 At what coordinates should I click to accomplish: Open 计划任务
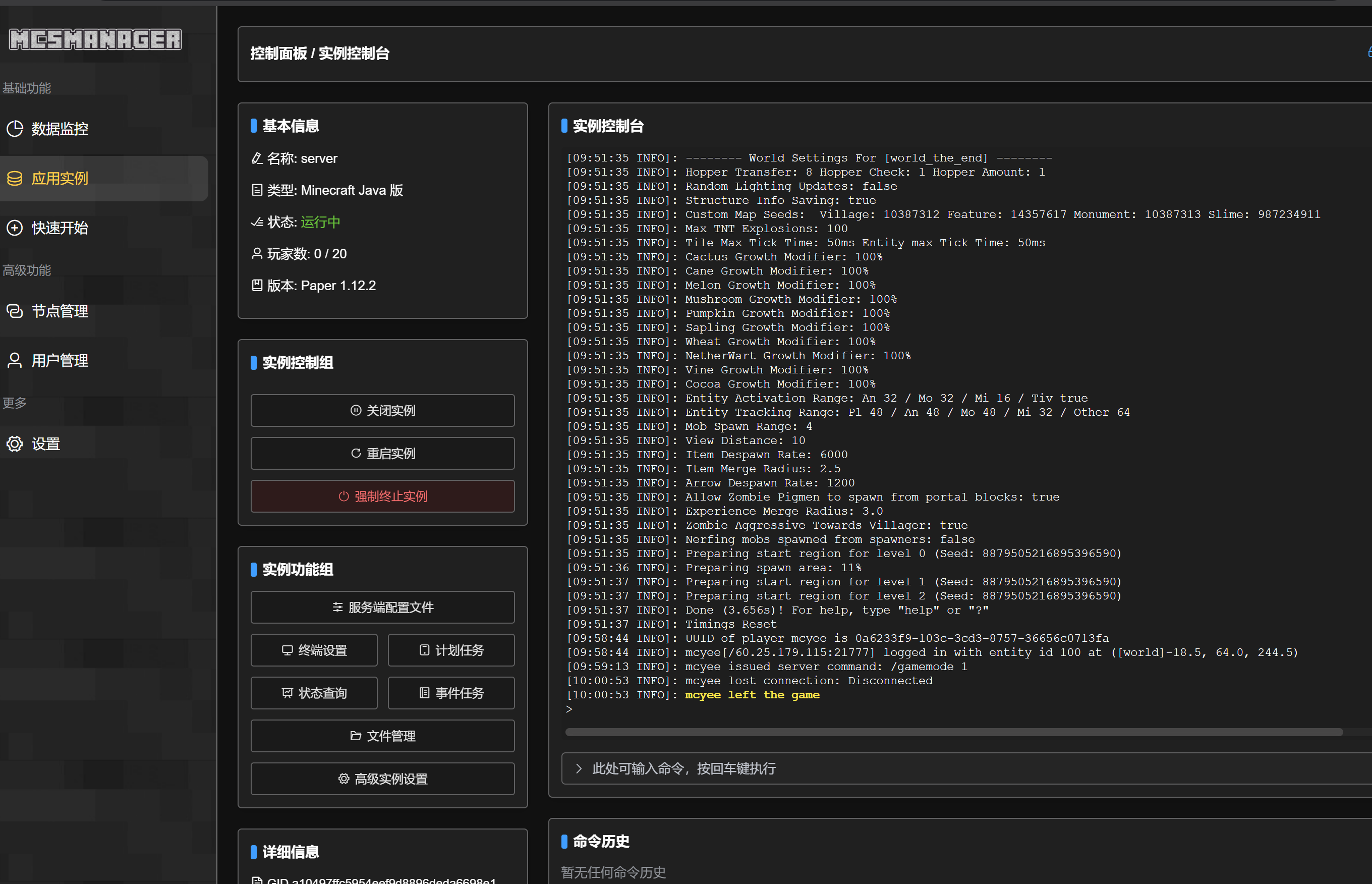click(451, 650)
